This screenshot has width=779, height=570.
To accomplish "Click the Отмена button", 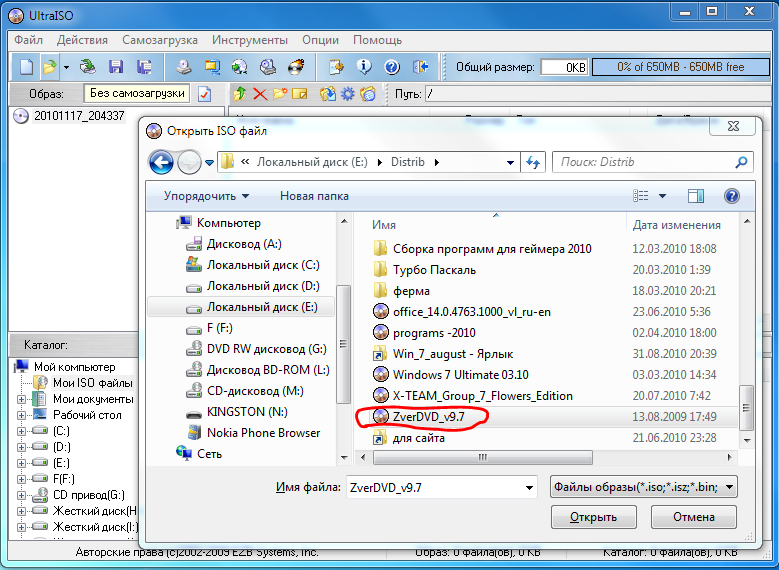I will (694, 517).
